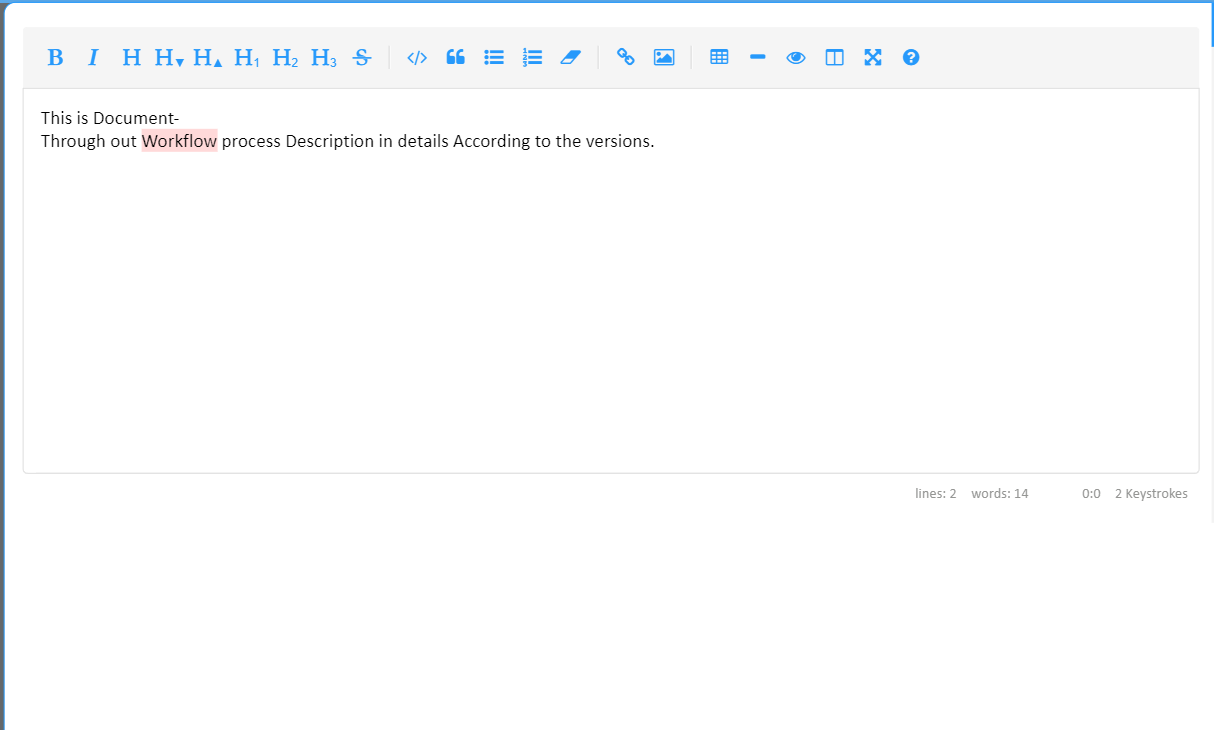Click the word "Description" in second line
The image size is (1214, 730).
[x=330, y=141]
